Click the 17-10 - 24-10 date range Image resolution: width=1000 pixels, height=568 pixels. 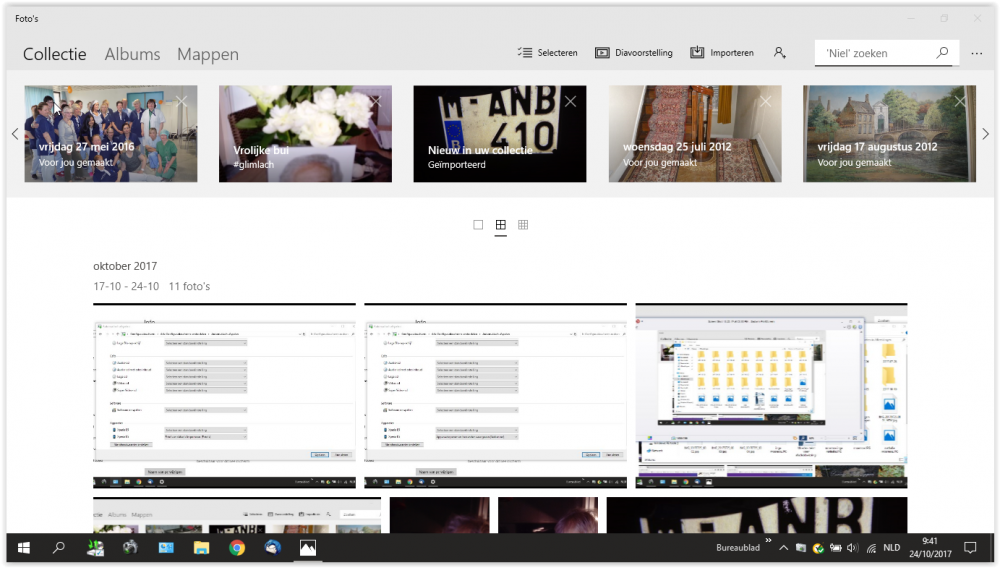tap(126, 286)
